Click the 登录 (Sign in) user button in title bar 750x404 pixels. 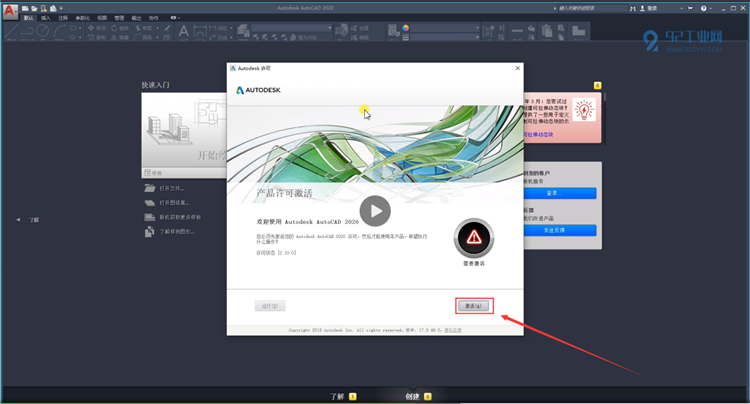click(649, 9)
